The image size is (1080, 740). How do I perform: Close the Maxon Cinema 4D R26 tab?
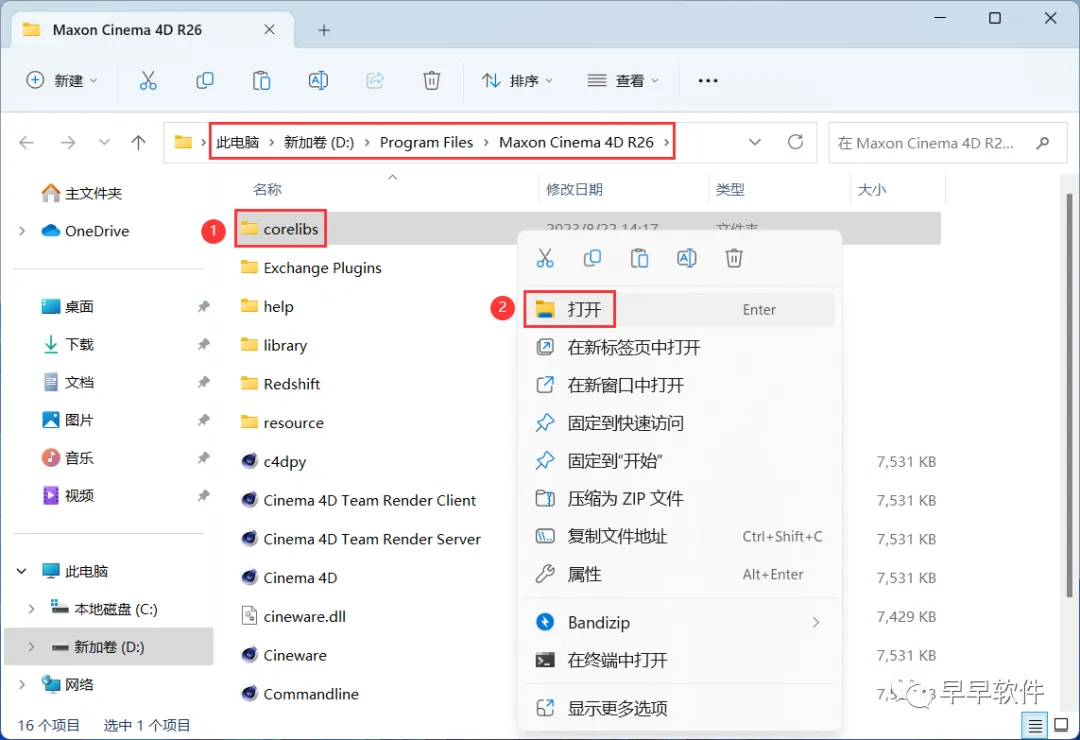click(x=269, y=30)
